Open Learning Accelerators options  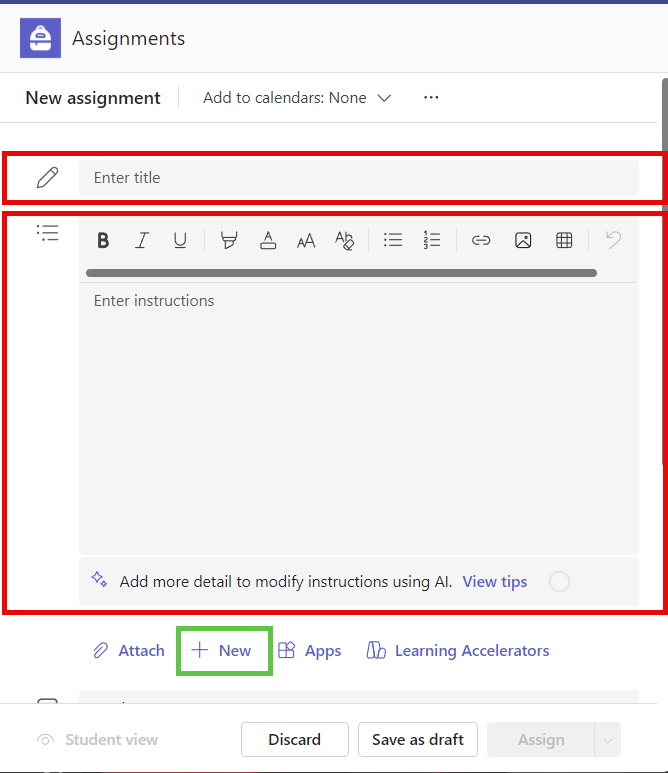point(458,651)
